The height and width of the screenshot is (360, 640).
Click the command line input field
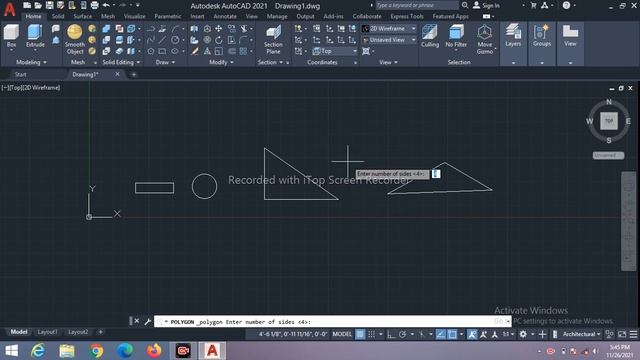[x=333, y=322]
